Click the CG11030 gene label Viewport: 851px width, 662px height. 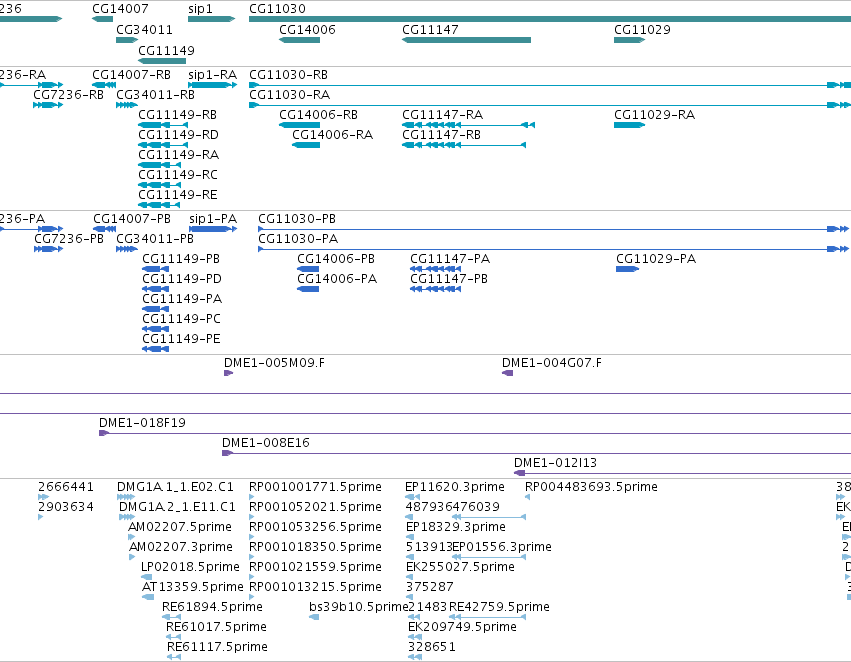click(x=277, y=9)
